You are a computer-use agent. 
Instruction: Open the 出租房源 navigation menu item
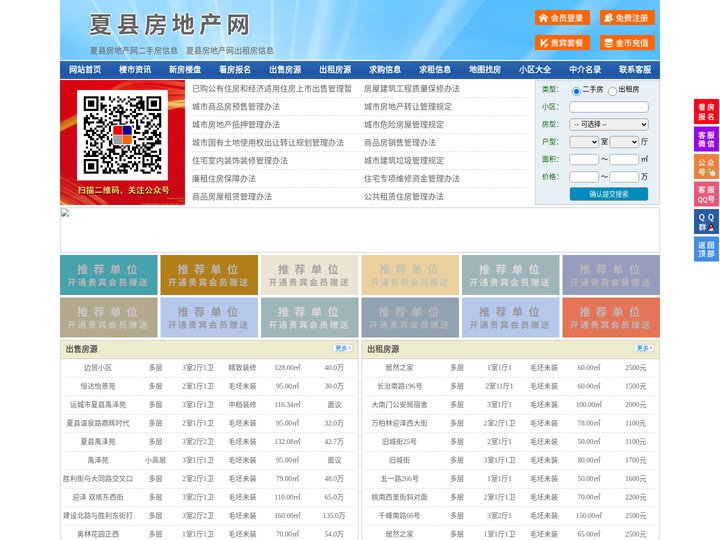(335, 70)
